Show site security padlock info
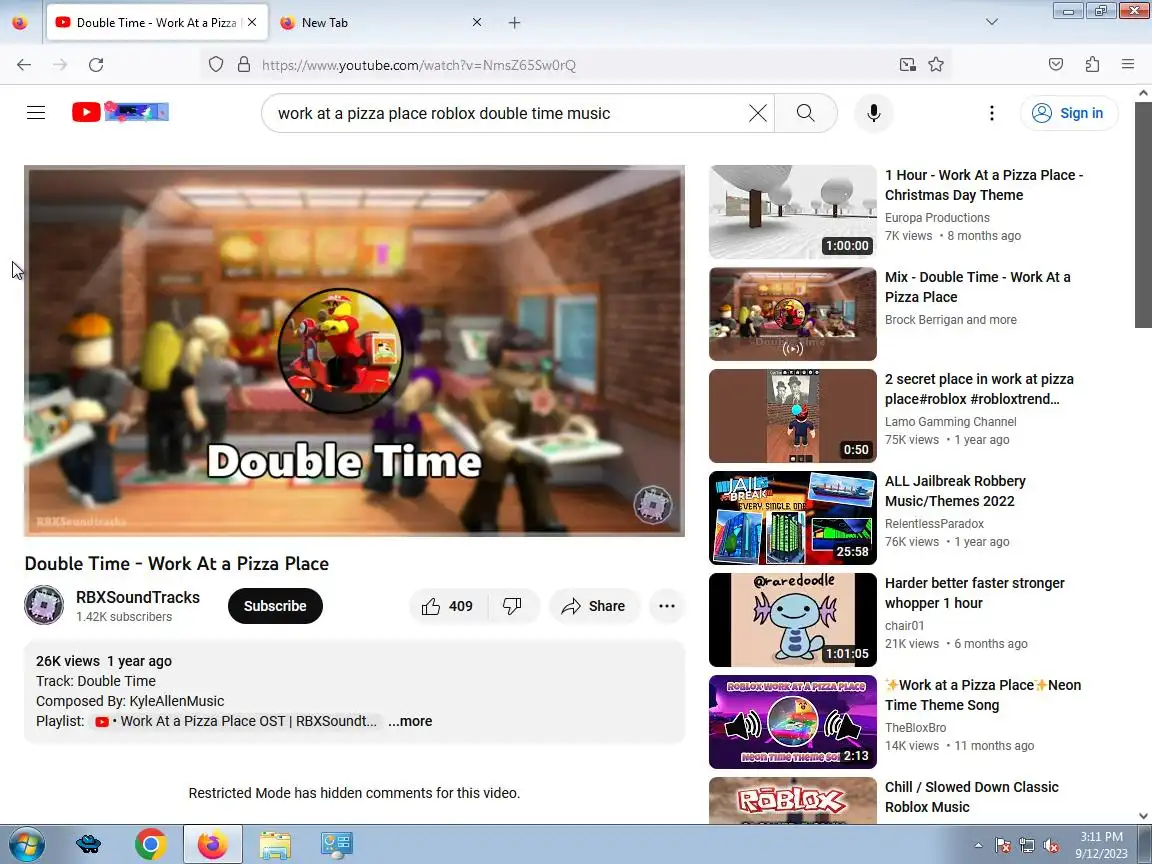Image resolution: width=1152 pixels, height=864 pixels. pyautogui.click(x=244, y=65)
